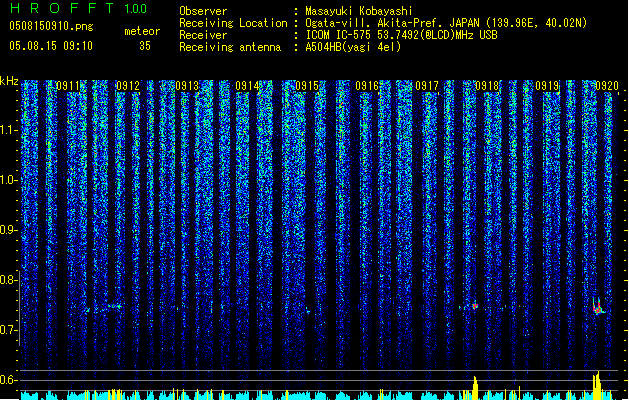Click the 0911 time marker
The image size is (629, 400).
point(68,86)
